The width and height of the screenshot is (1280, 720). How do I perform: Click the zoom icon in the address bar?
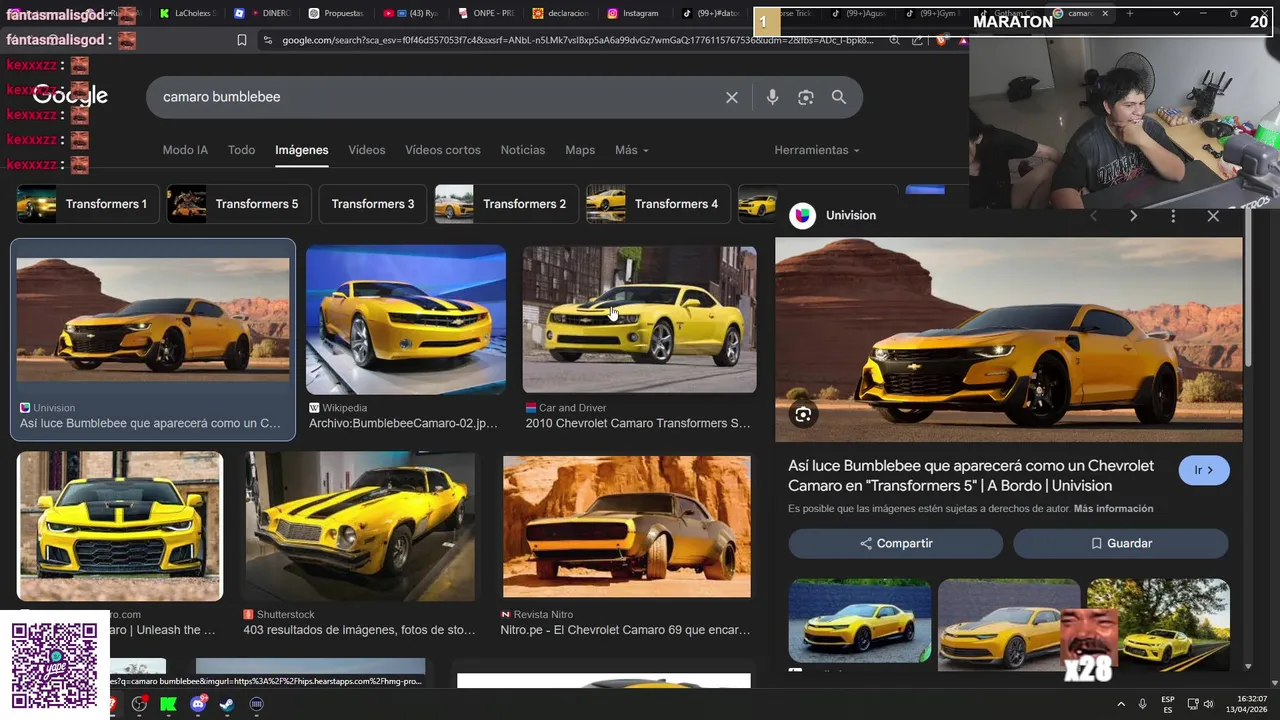click(894, 40)
